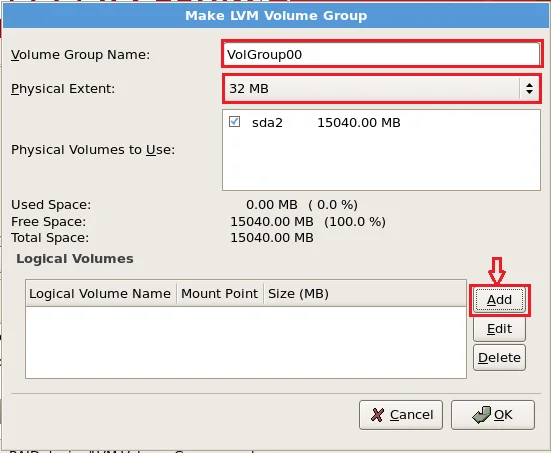
Task: Click the red X icon on Cancel
Action: click(x=377, y=415)
